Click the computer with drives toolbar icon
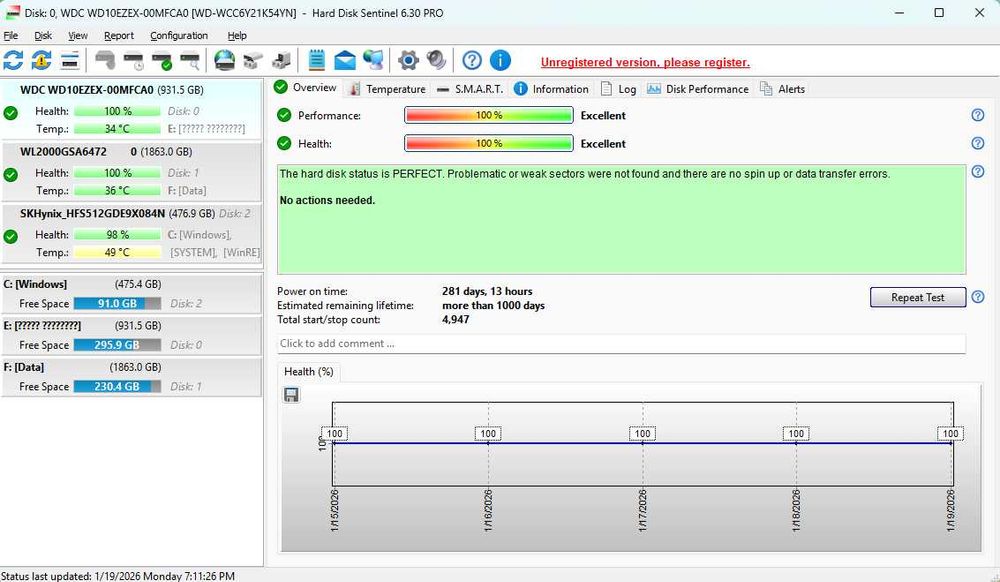 (281, 61)
